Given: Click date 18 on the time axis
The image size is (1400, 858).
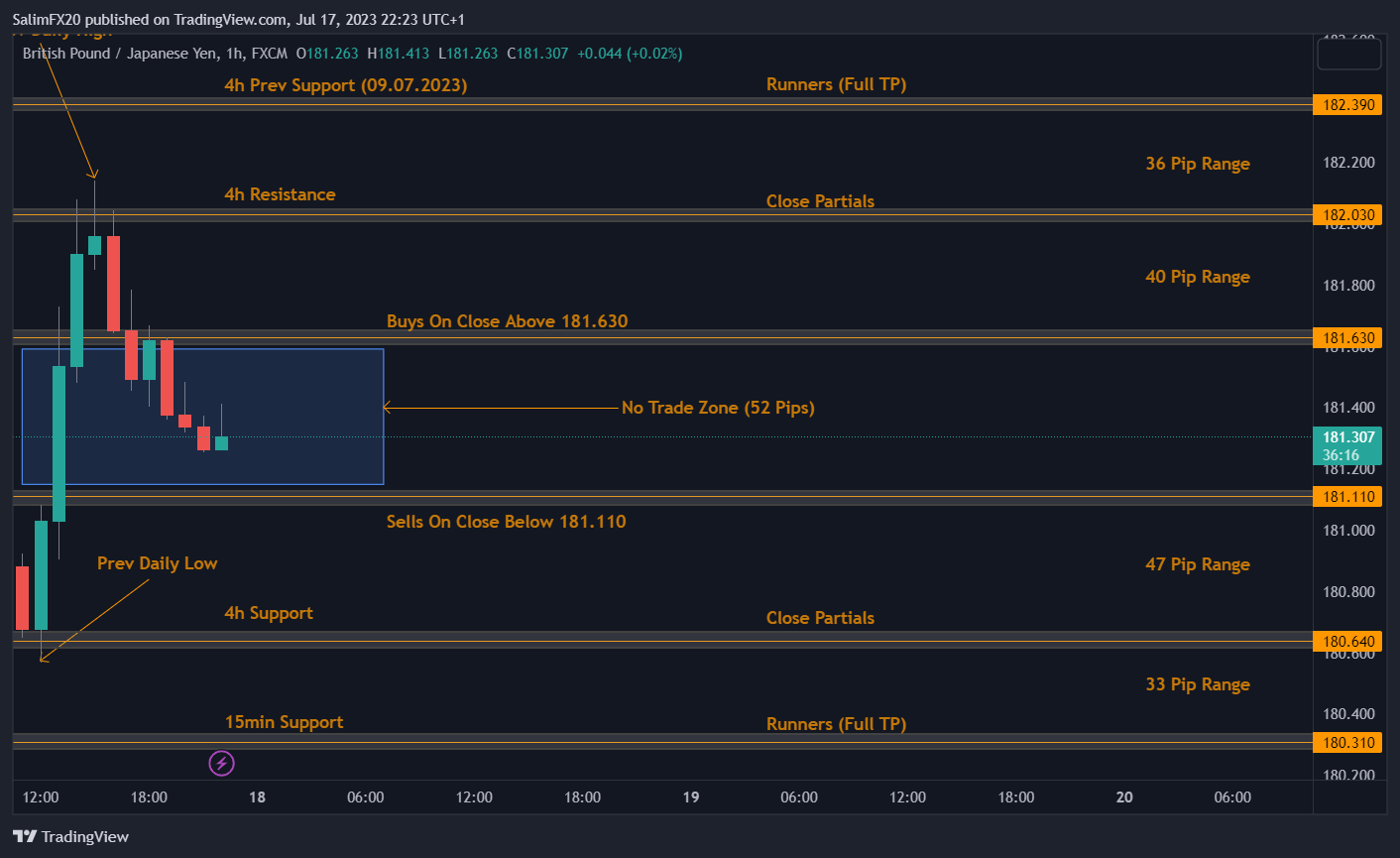Looking at the screenshot, I should [257, 797].
